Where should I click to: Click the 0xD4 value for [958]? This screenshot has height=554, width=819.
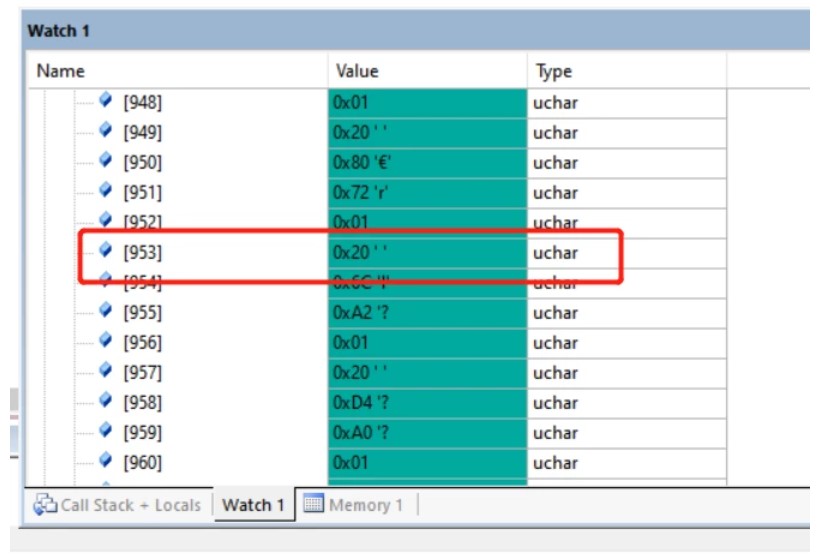click(428, 403)
